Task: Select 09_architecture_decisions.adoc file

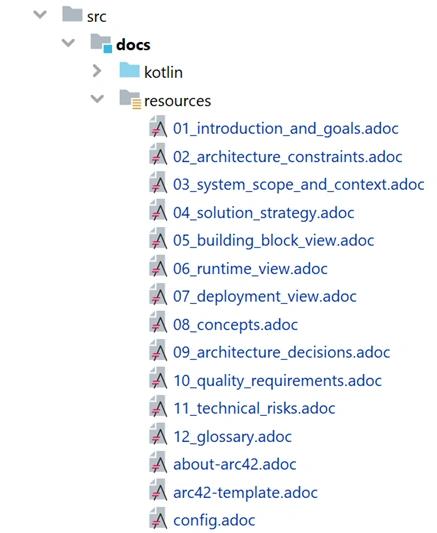Action: [x=281, y=353]
